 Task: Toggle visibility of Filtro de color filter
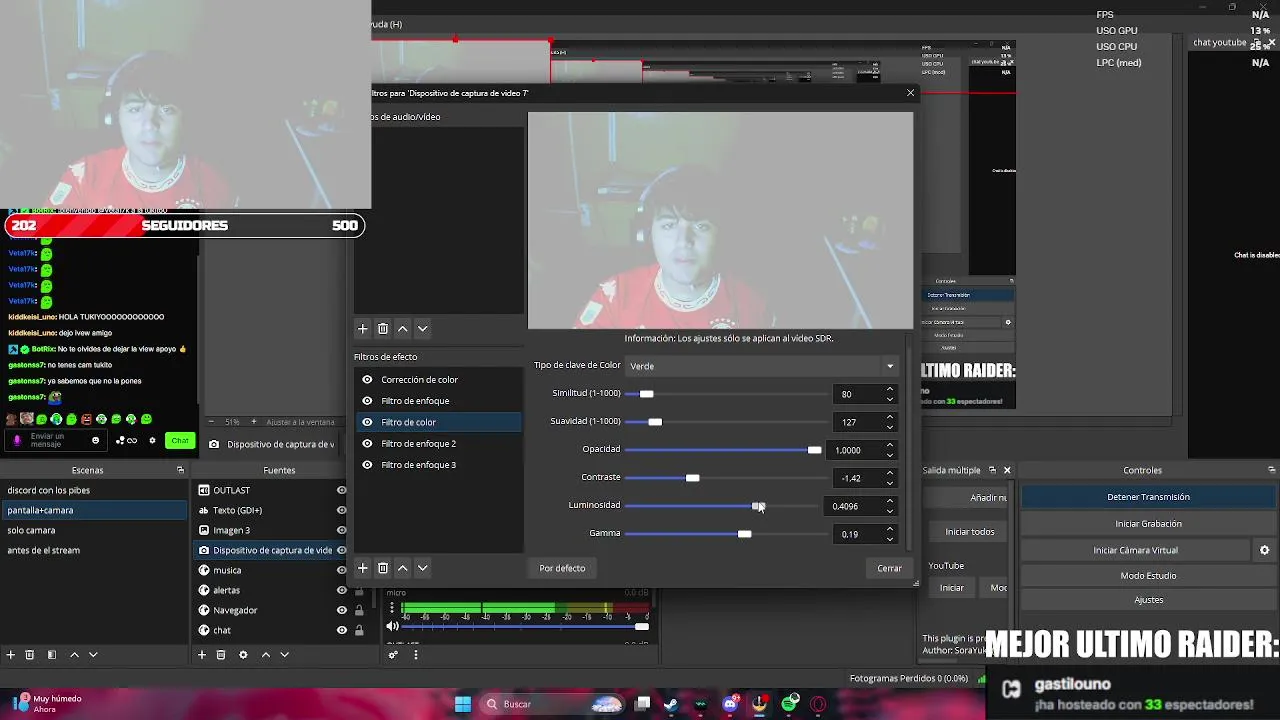[x=367, y=422]
